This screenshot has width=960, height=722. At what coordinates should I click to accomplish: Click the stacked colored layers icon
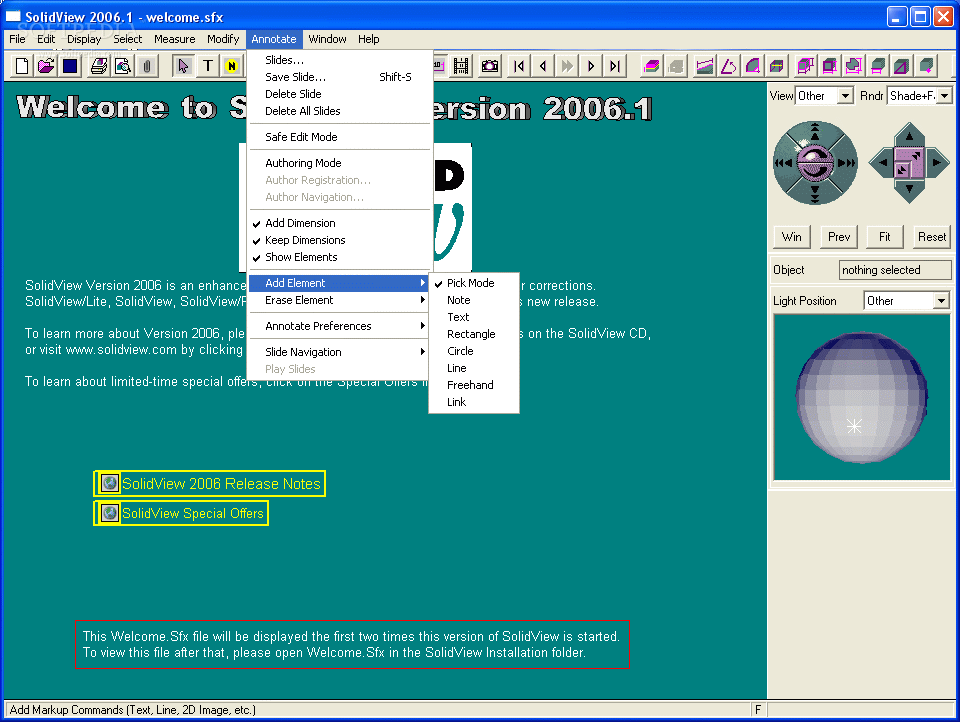coord(651,66)
